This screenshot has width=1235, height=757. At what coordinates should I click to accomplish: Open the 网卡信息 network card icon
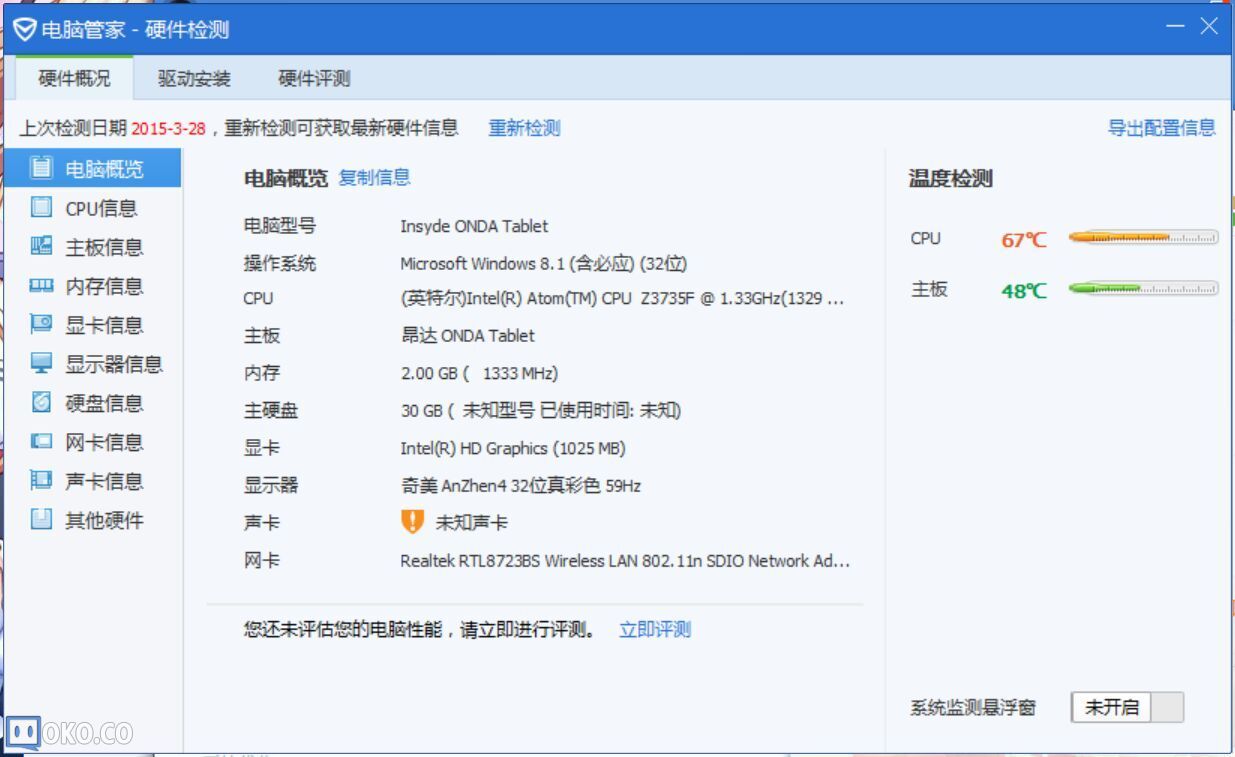(41, 442)
